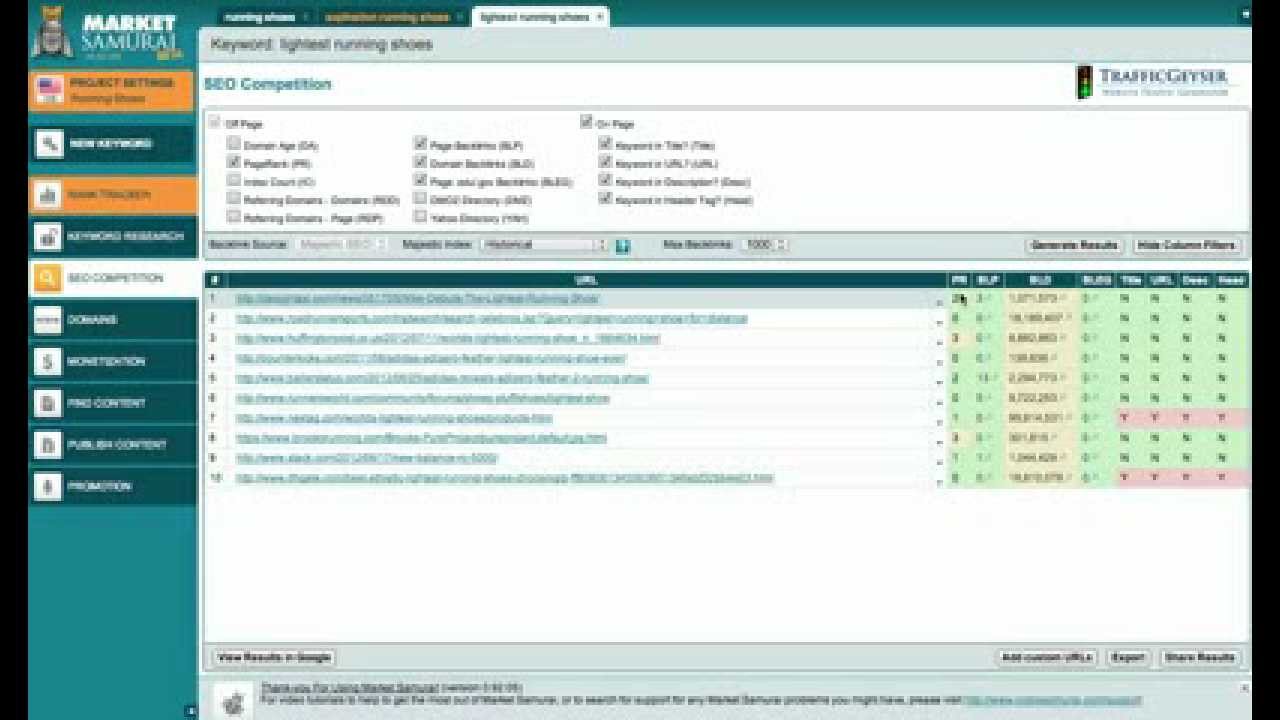
Task: Click View Results in Google button
Action: point(274,657)
